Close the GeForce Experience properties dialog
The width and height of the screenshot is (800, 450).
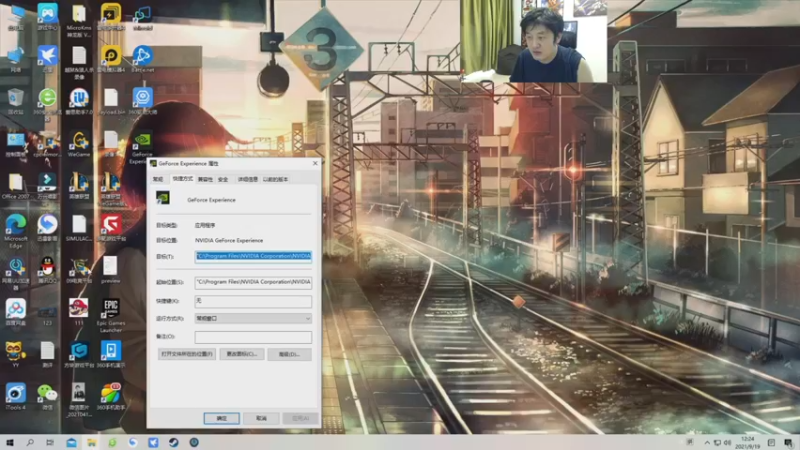point(315,163)
